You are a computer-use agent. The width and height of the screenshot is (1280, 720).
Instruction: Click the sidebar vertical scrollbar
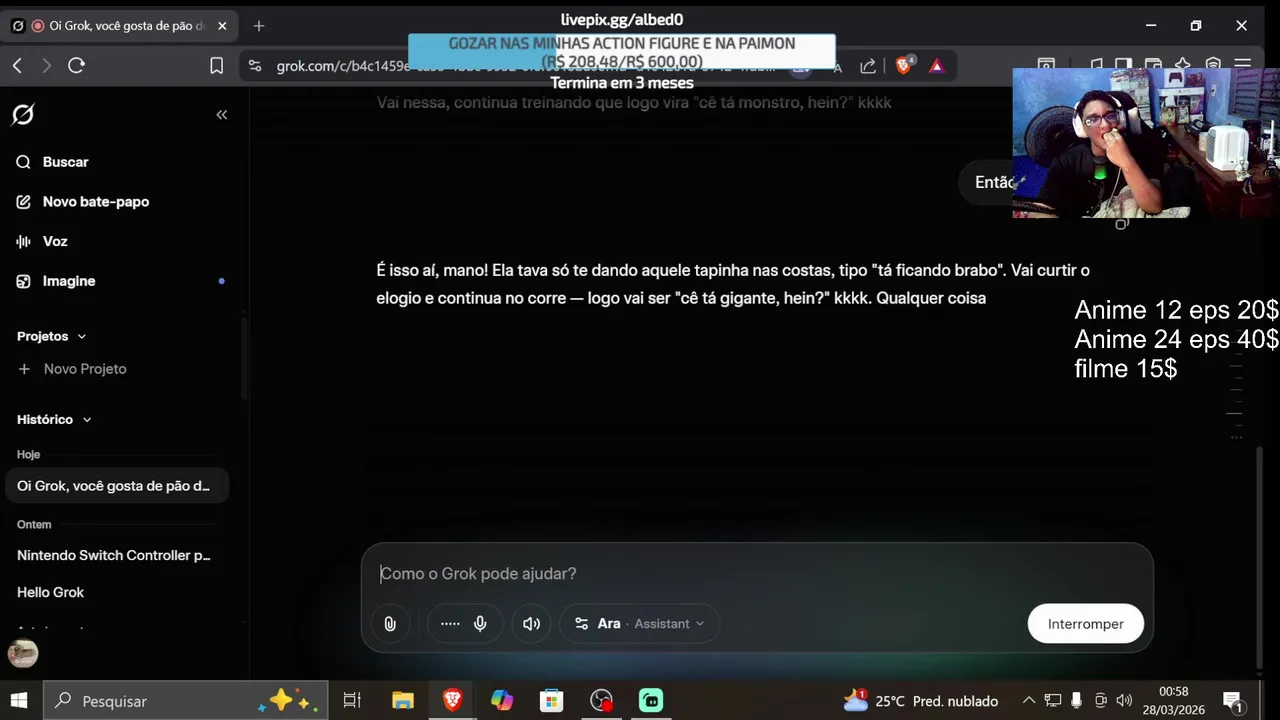(244, 360)
